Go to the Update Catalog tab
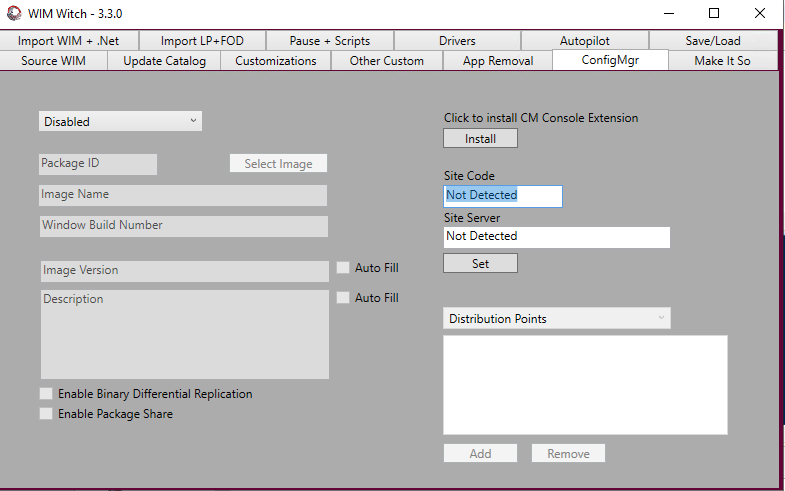Image resolution: width=785 pixels, height=491 pixels. click(x=164, y=61)
